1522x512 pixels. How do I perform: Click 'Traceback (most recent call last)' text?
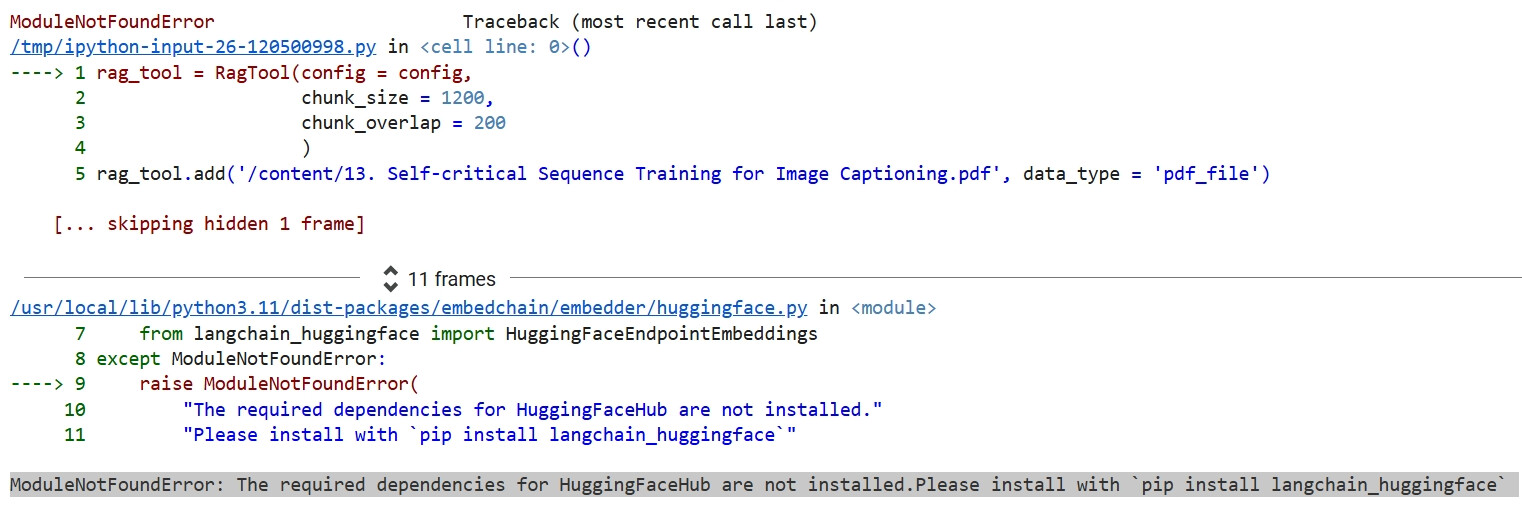pyautogui.click(x=640, y=22)
